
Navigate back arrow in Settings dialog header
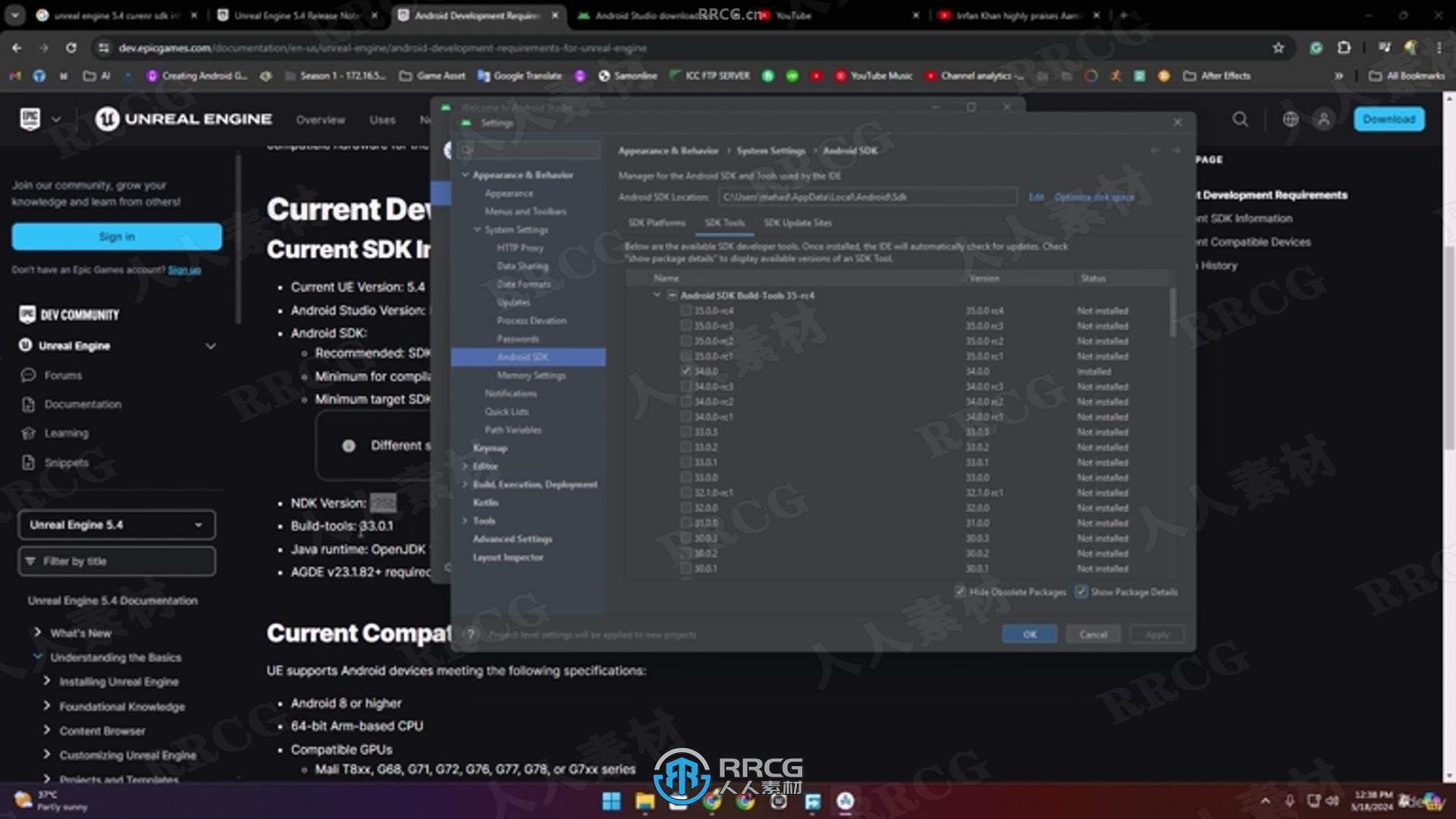coord(1155,150)
